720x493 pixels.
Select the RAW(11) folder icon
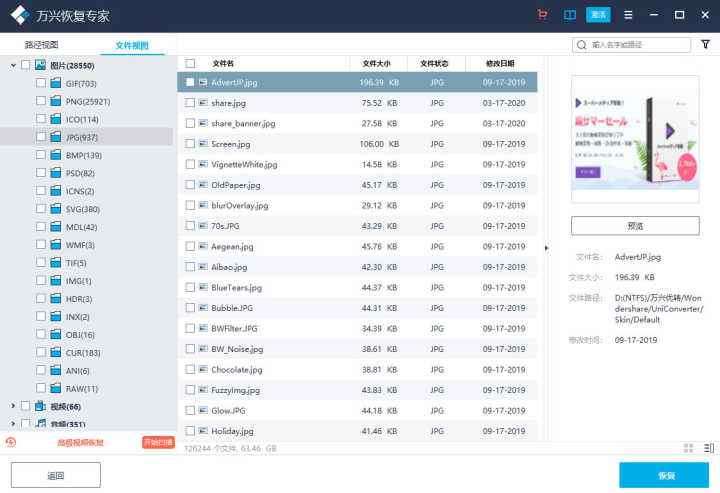click(56, 388)
